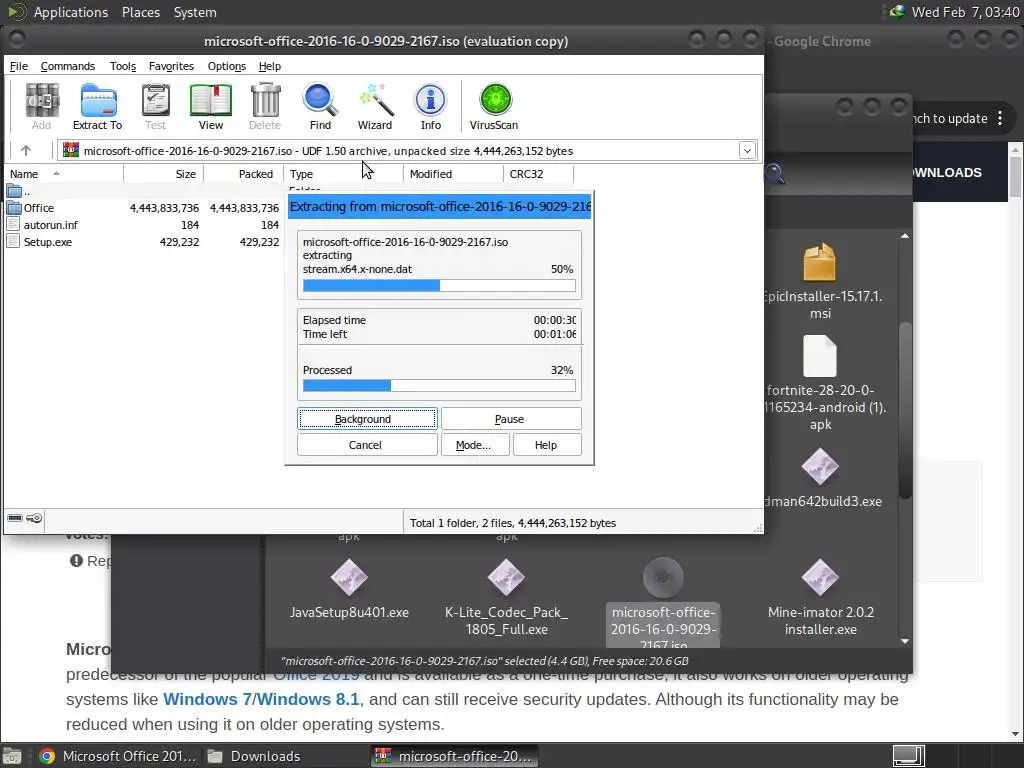Click the Processed total progress bar

439,386
